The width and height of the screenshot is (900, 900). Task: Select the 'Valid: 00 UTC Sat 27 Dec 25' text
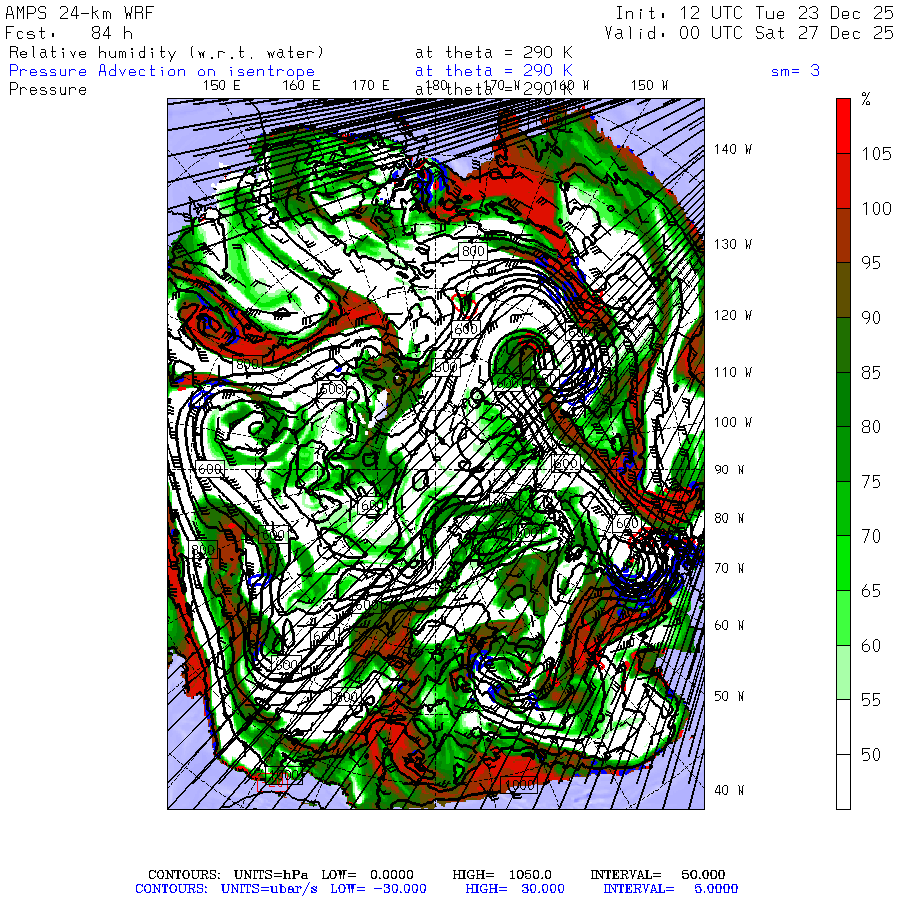point(748,33)
